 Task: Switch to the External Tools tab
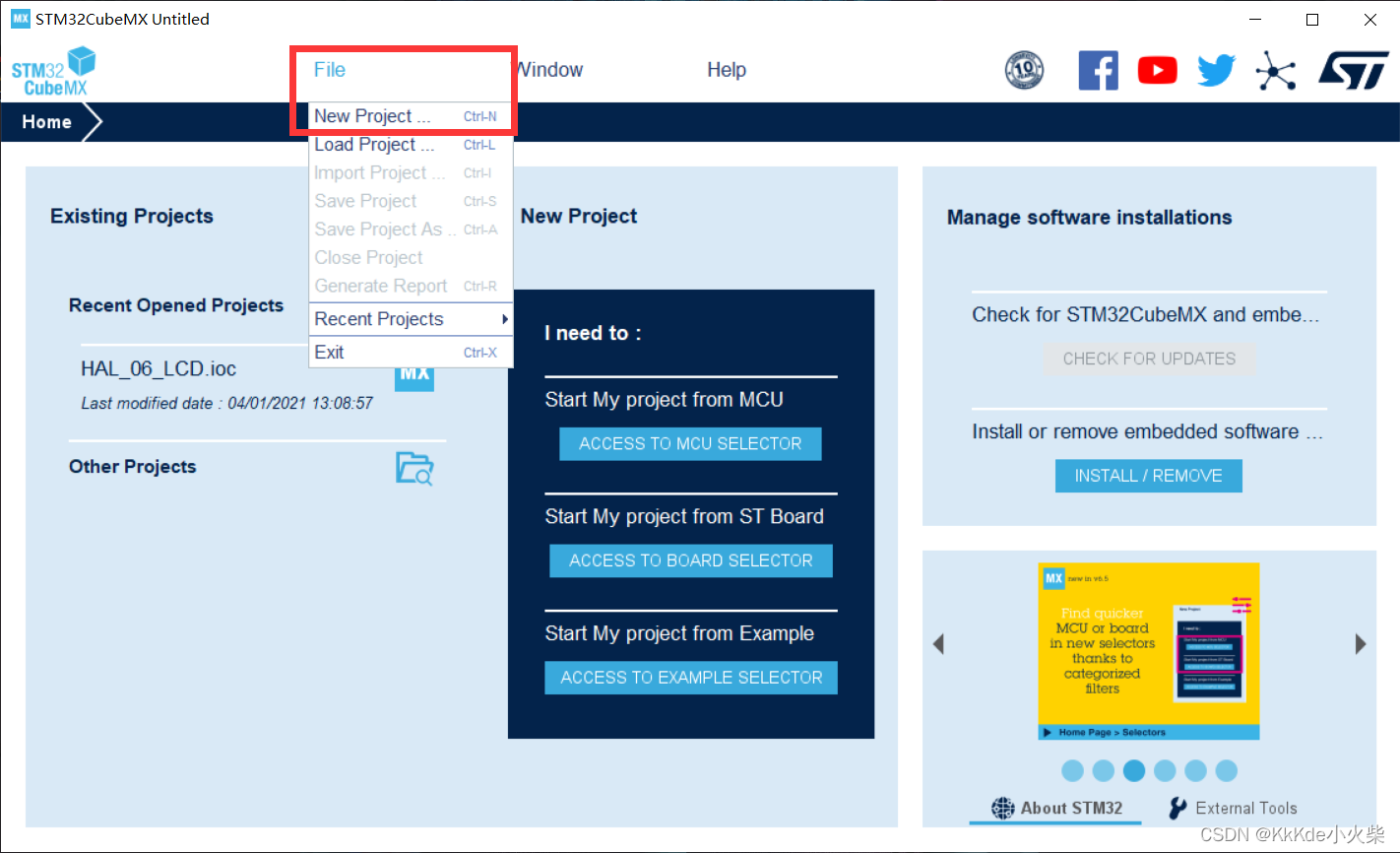(x=1232, y=809)
